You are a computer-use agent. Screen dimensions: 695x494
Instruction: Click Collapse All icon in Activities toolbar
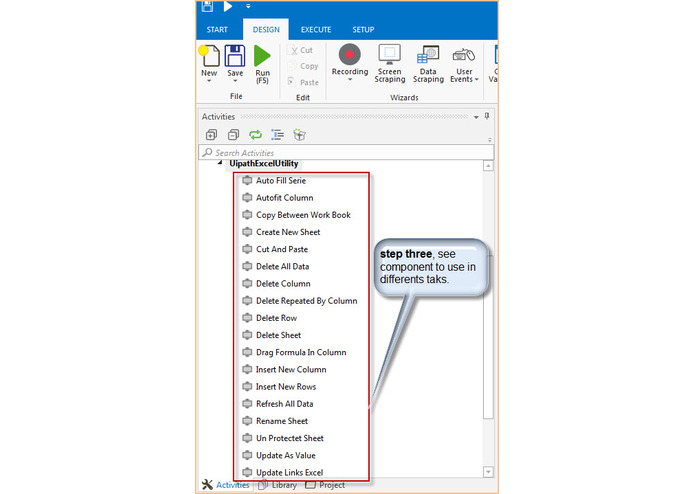[x=233, y=135]
